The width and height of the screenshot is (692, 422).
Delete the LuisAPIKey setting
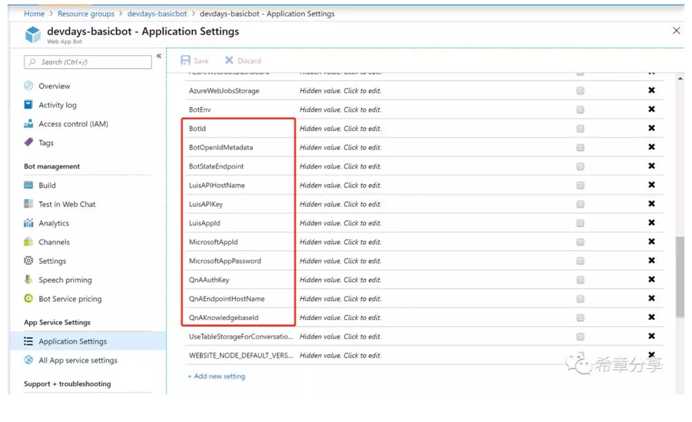click(651, 204)
